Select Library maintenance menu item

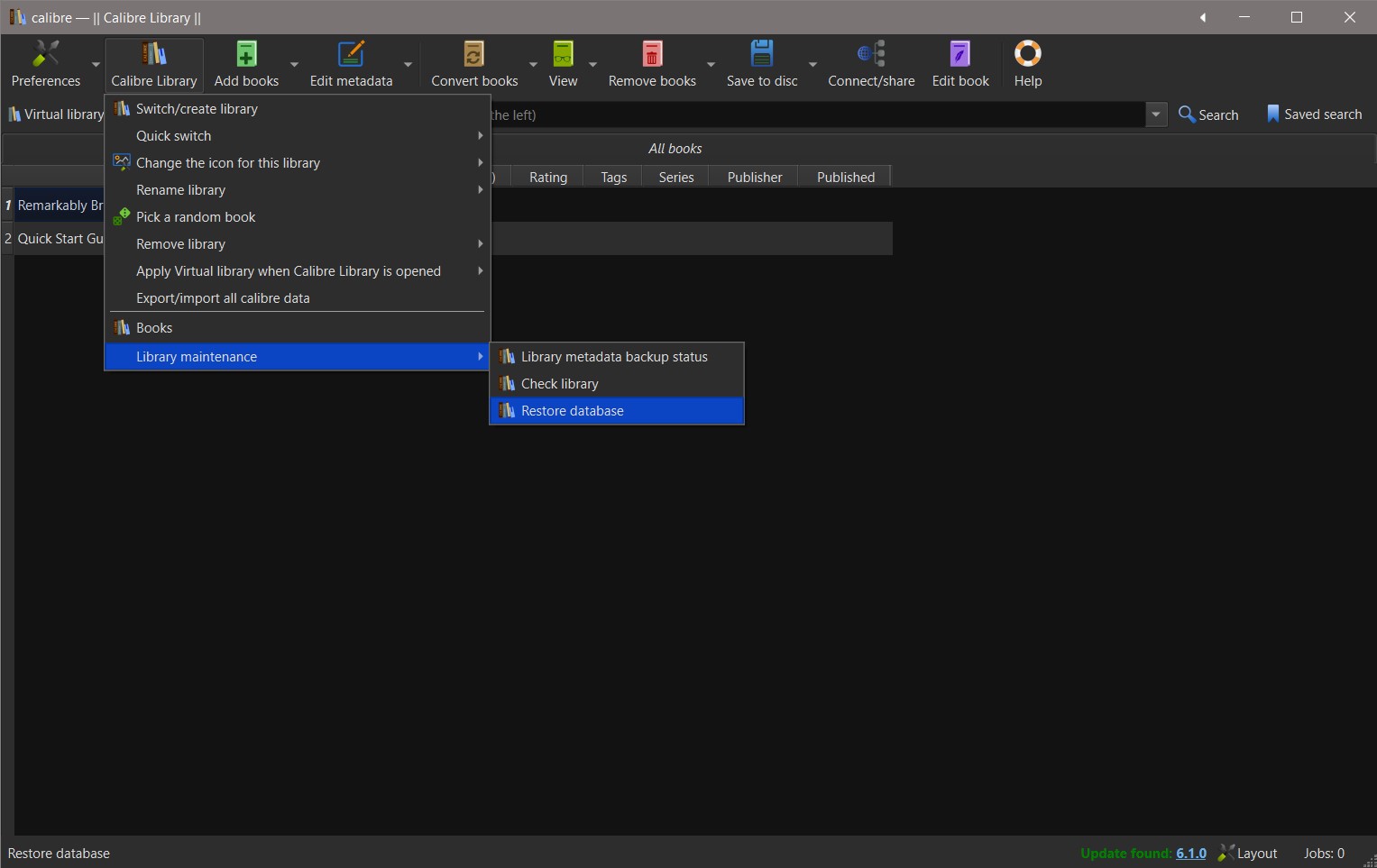[298, 357]
